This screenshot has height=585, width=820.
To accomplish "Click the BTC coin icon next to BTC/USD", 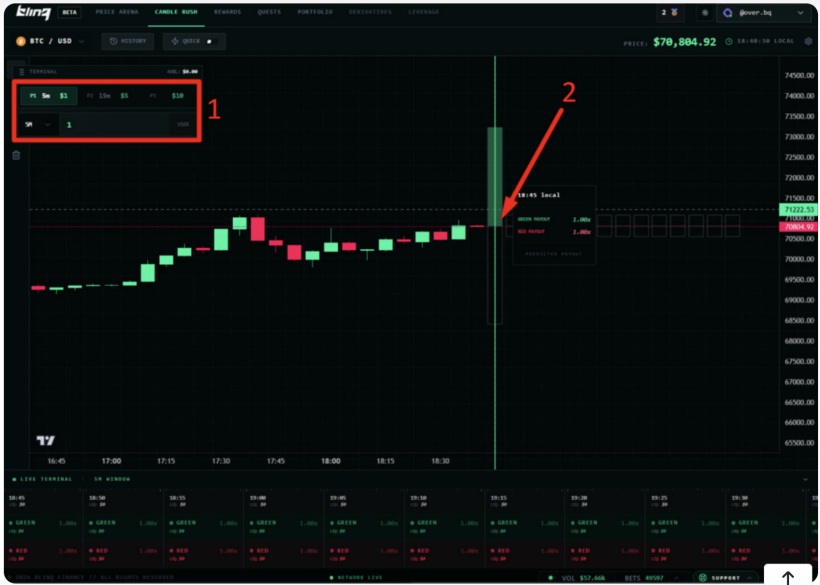I will click(19, 42).
